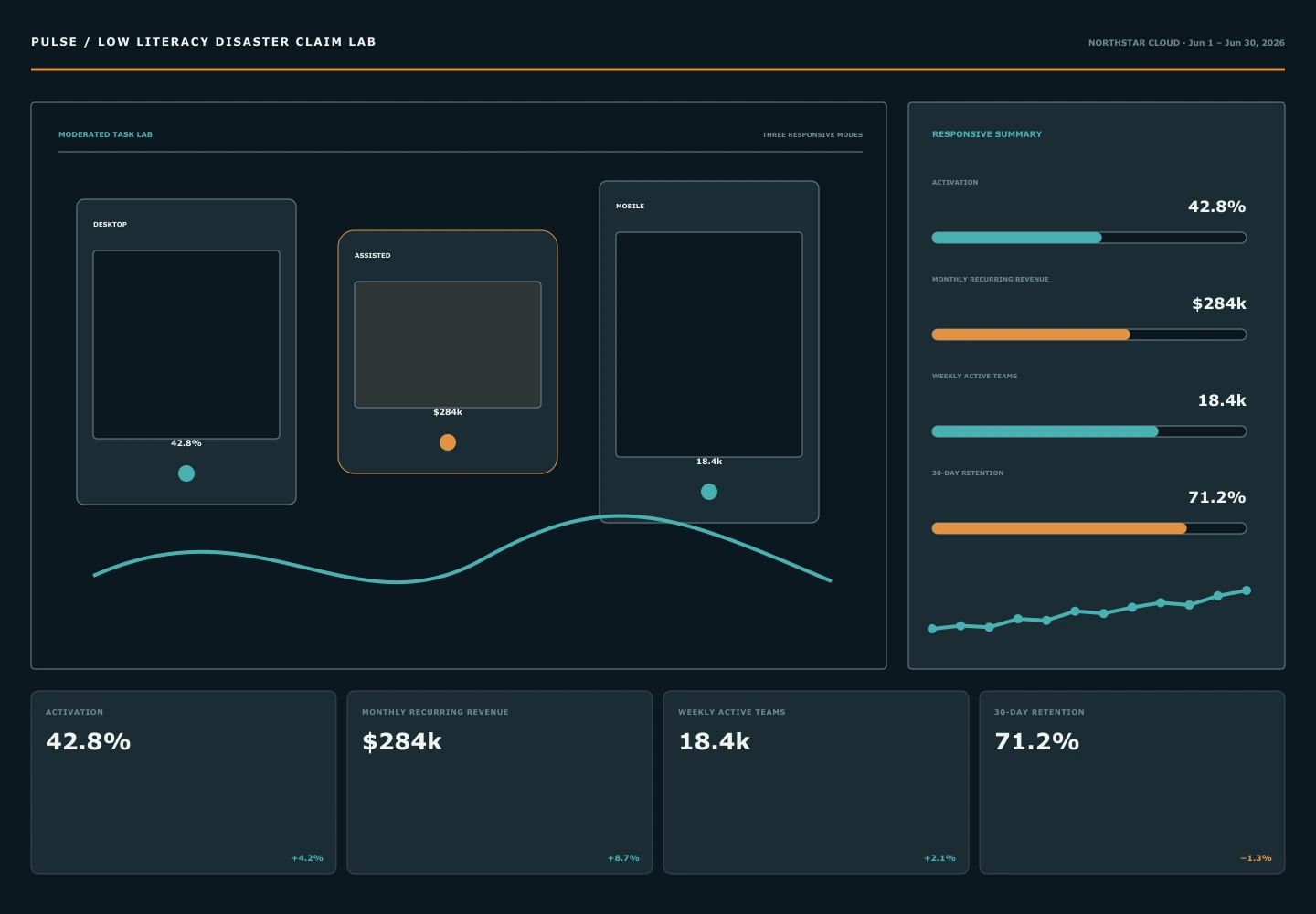The height and width of the screenshot is (914, 1316).
Task: Click the orange dot in the Assisted card
Action: click(x=448, y=442)
